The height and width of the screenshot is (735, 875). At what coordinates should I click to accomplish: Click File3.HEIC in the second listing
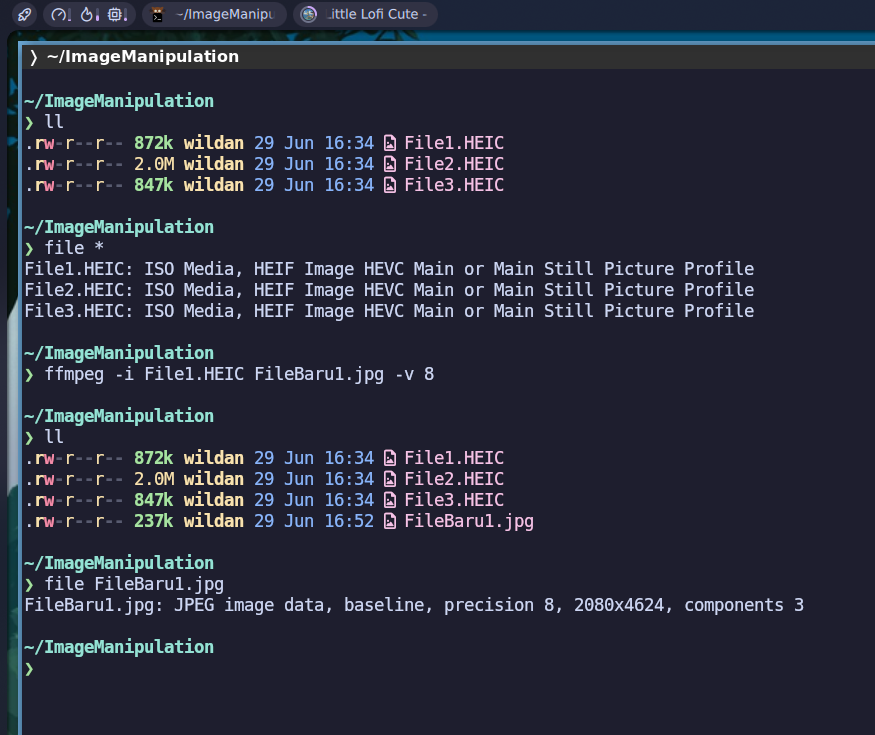(x=454, y=500)
